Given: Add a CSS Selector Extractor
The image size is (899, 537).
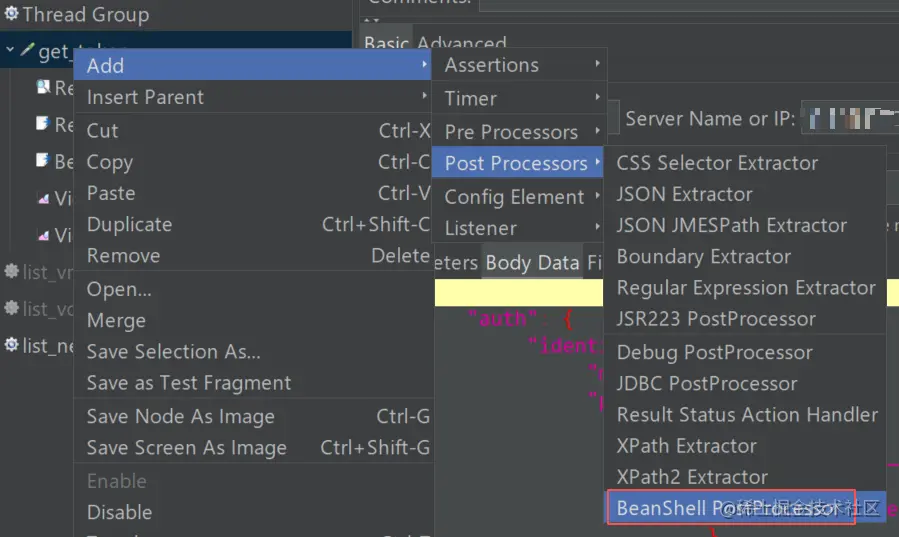Looking at the screenshot, I should [745, 163].
